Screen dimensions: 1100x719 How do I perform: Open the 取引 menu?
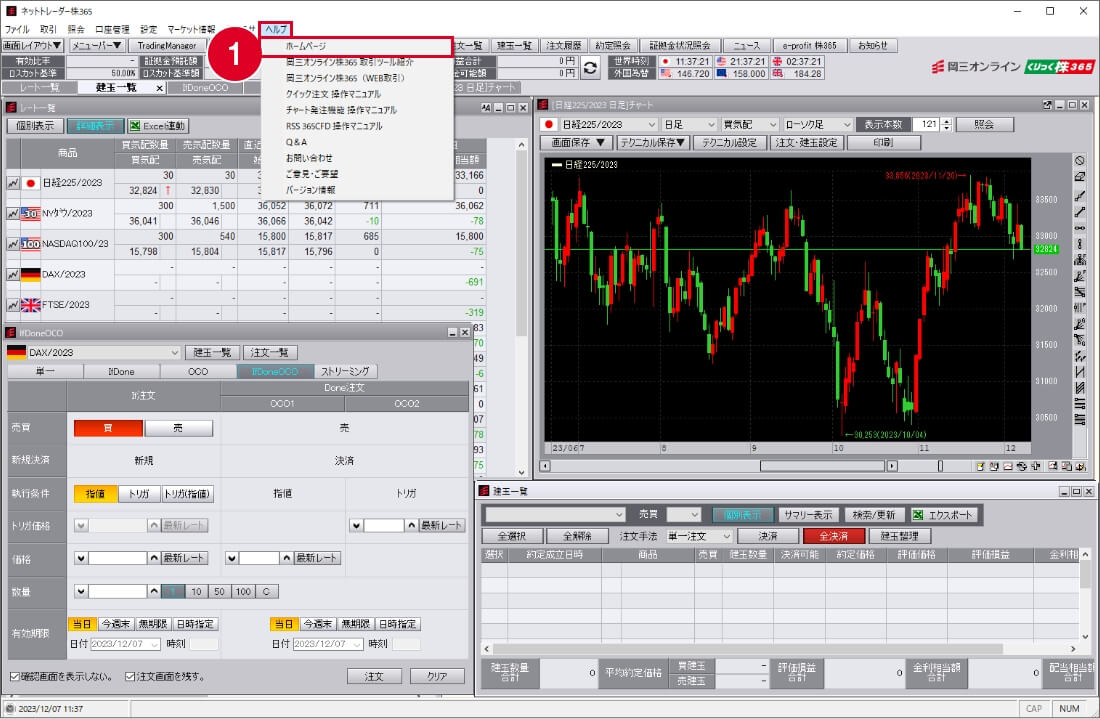point(48,29)
